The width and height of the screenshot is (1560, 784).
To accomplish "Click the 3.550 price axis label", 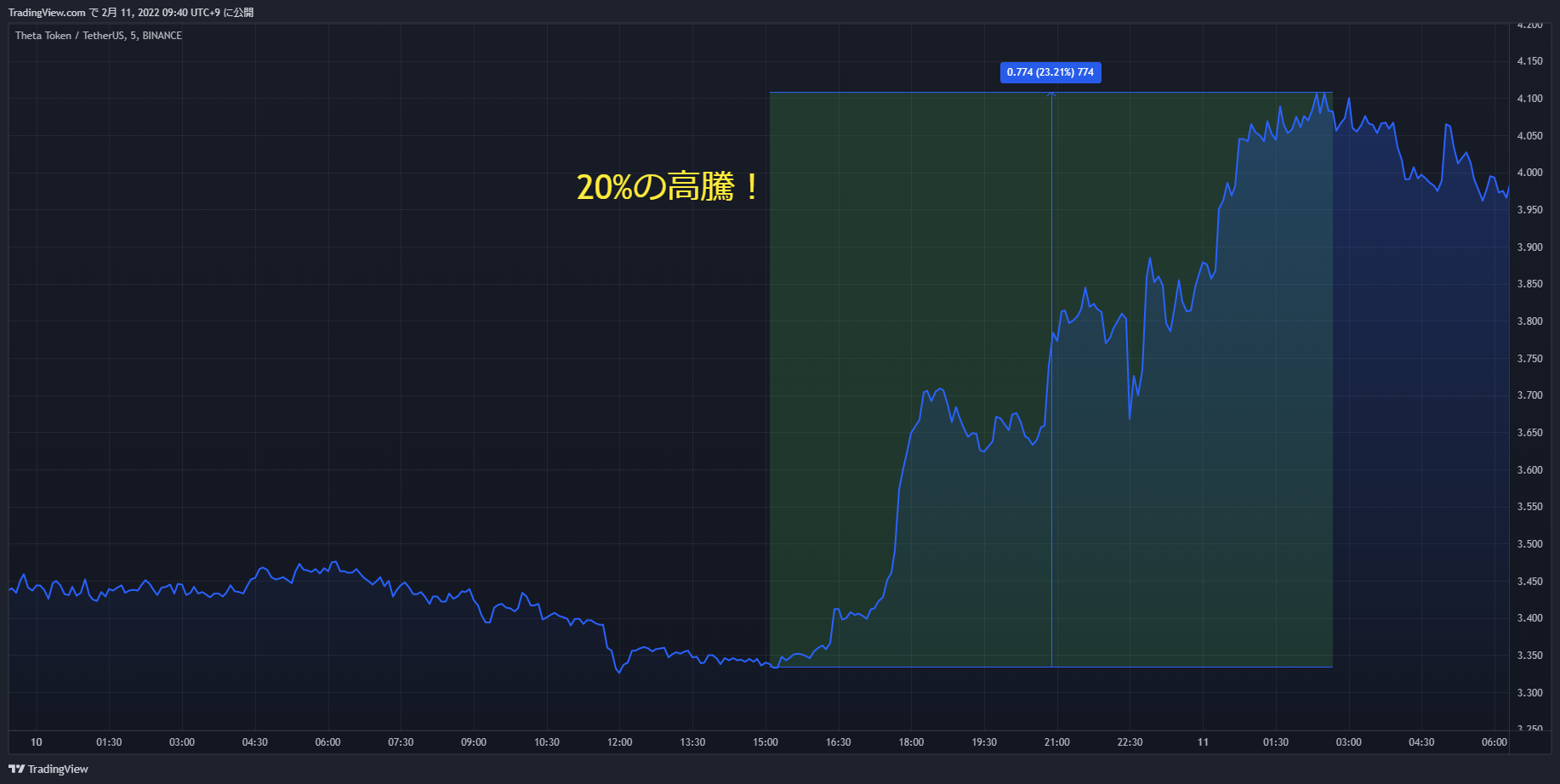I will [1529, 507].
